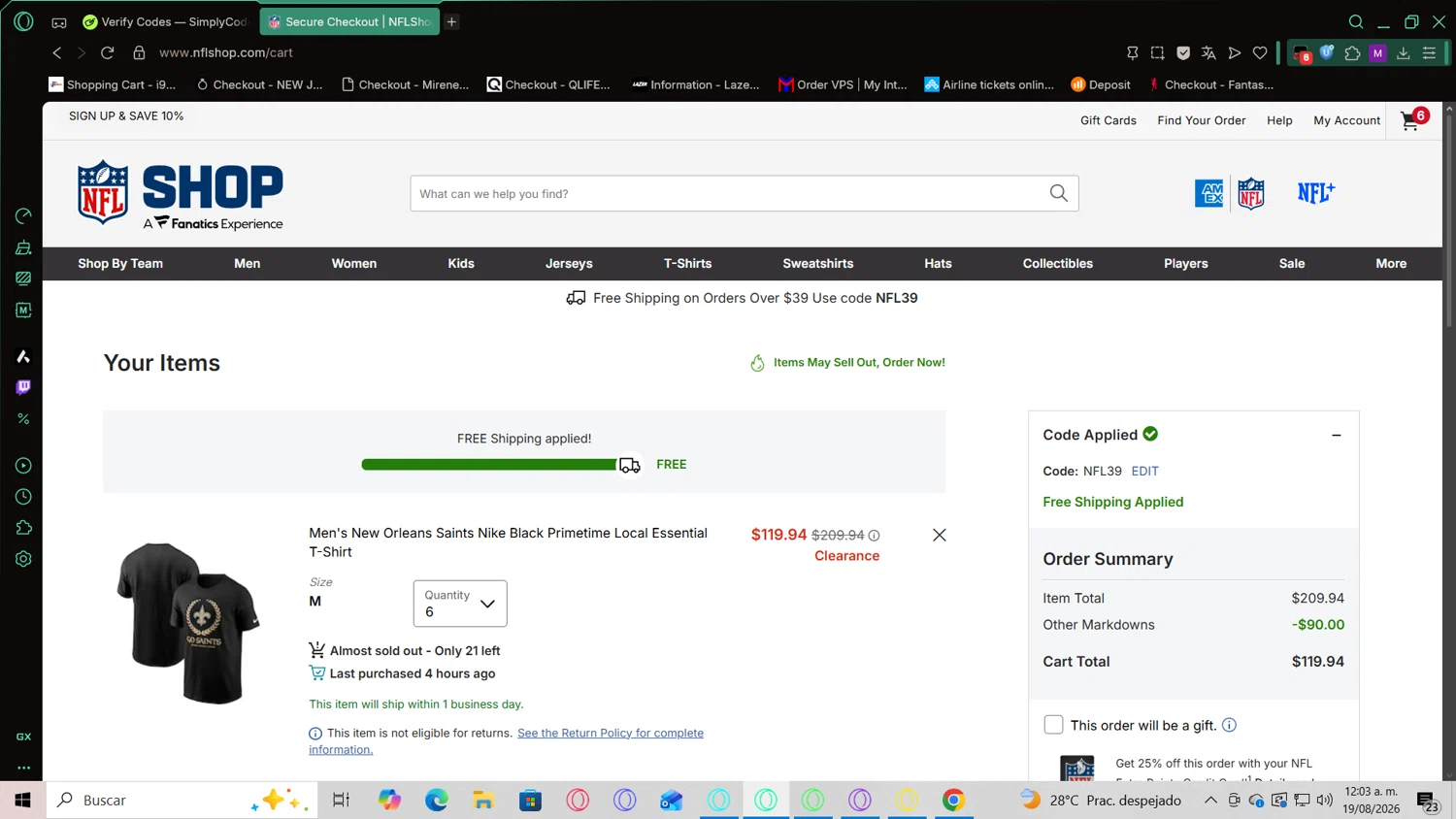
Task: Switch to the Verify Codes — SimplyCodes tab
Action: click(165, 21)
